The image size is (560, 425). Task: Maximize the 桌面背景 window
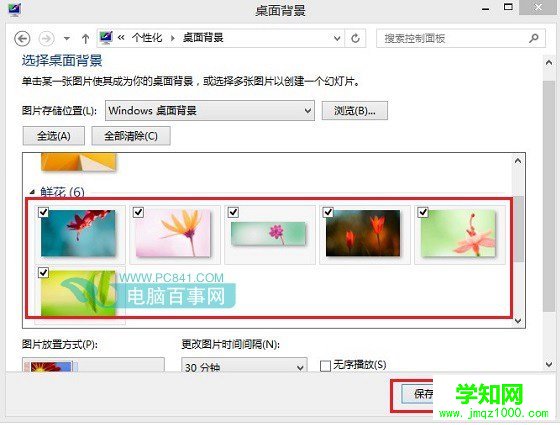[508, 7]
